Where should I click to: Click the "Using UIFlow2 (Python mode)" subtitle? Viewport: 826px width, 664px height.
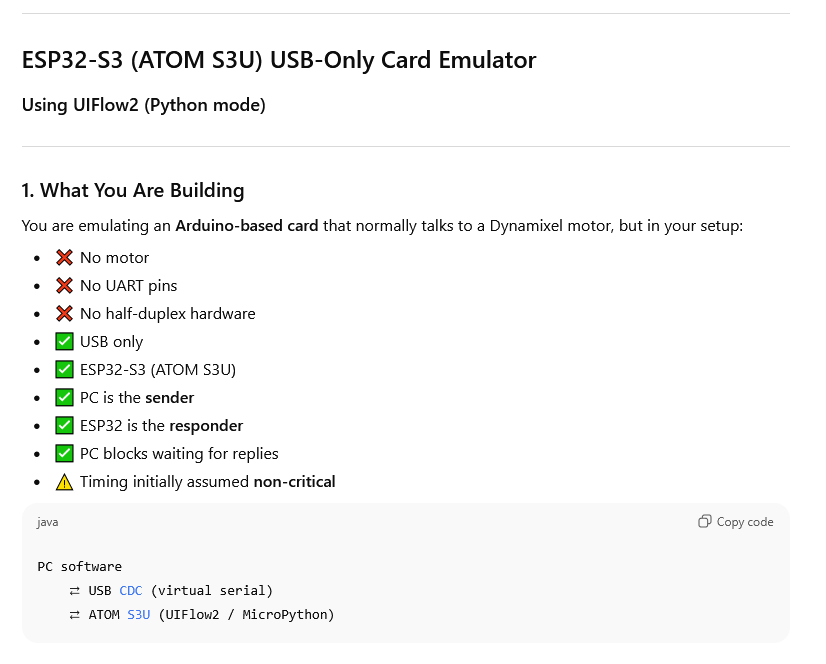(144, 105)
